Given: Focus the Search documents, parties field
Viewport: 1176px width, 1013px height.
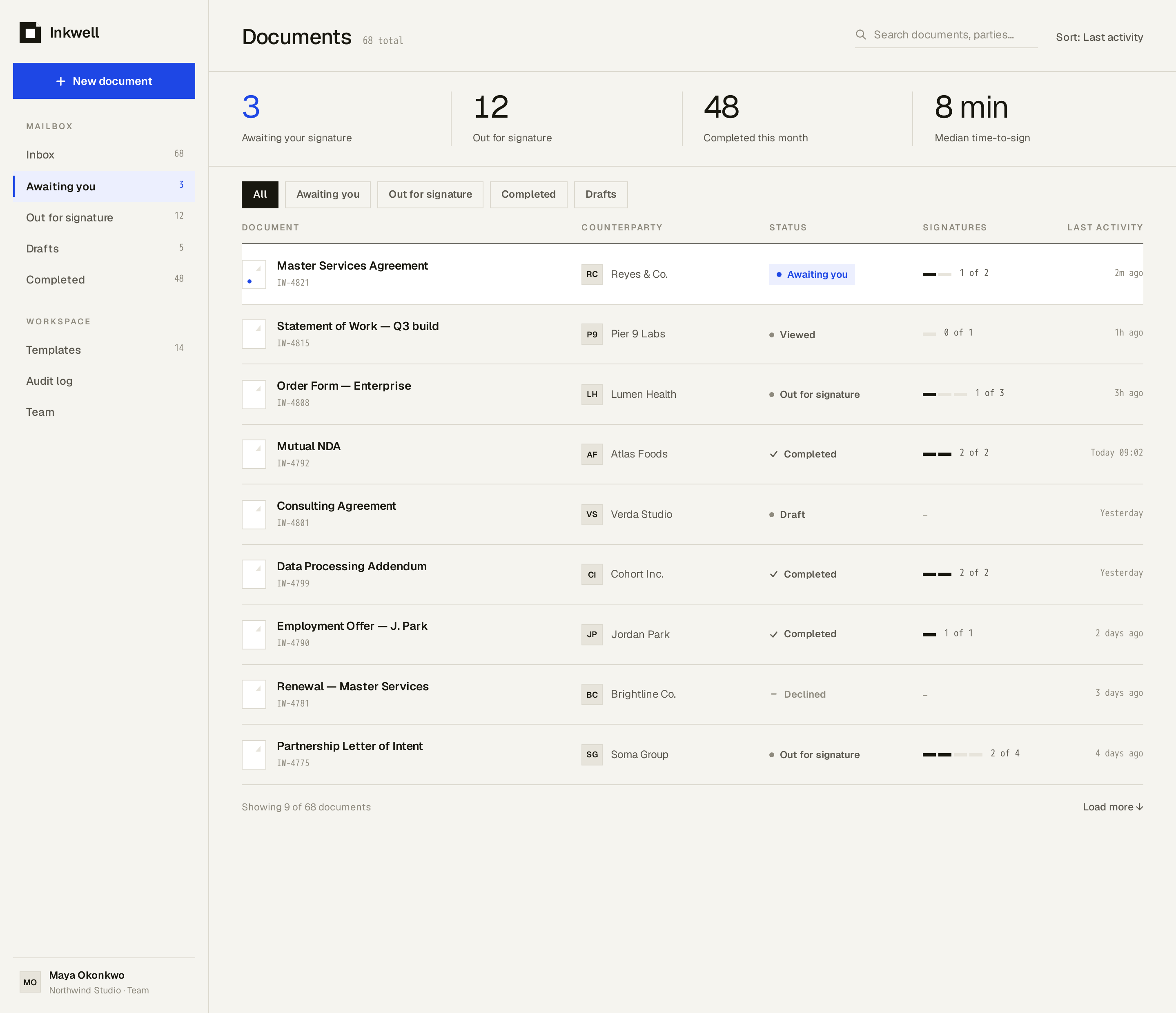Looking at the screenshot, I should tap(946, 35).
